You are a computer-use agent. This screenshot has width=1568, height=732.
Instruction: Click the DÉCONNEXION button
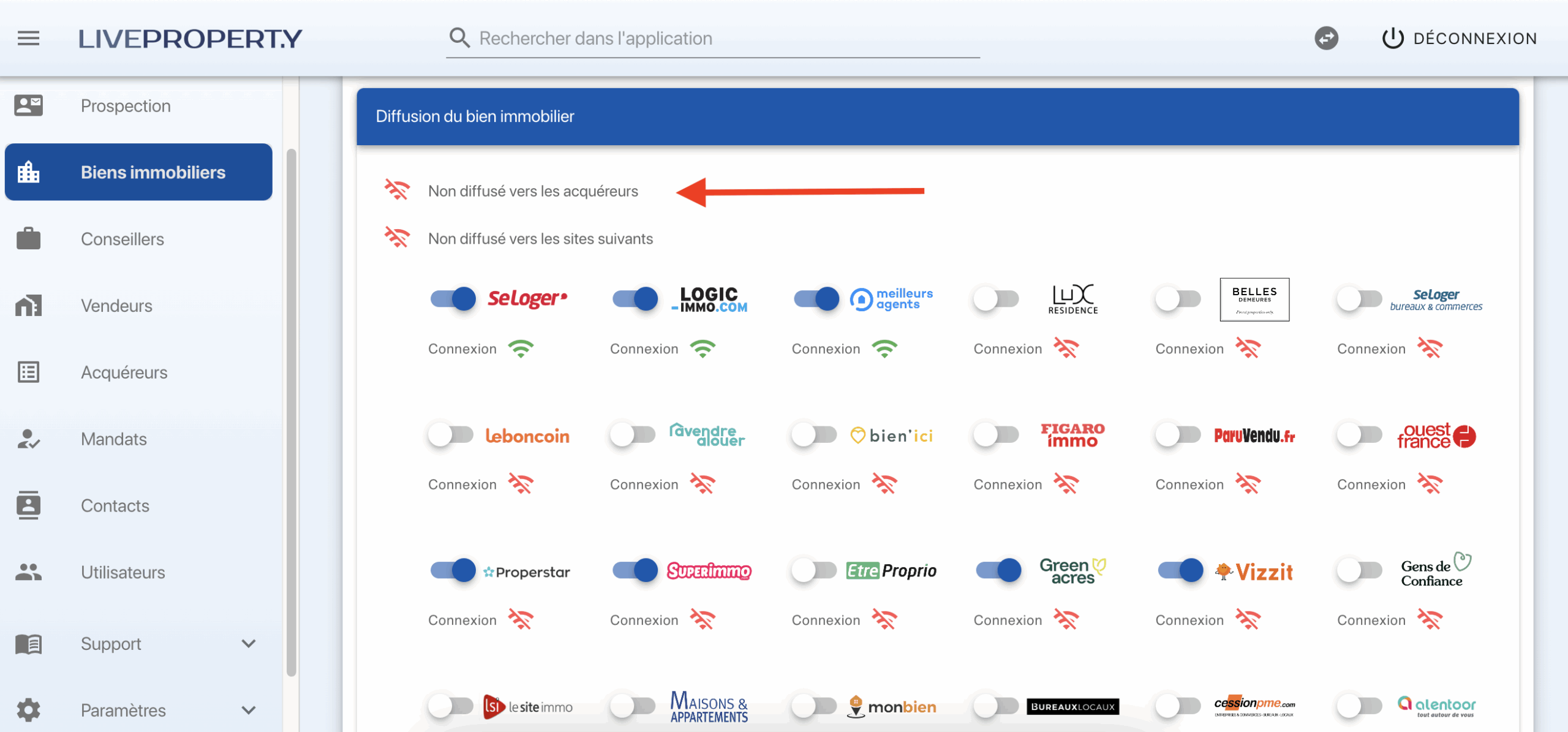click(1474, 39)
